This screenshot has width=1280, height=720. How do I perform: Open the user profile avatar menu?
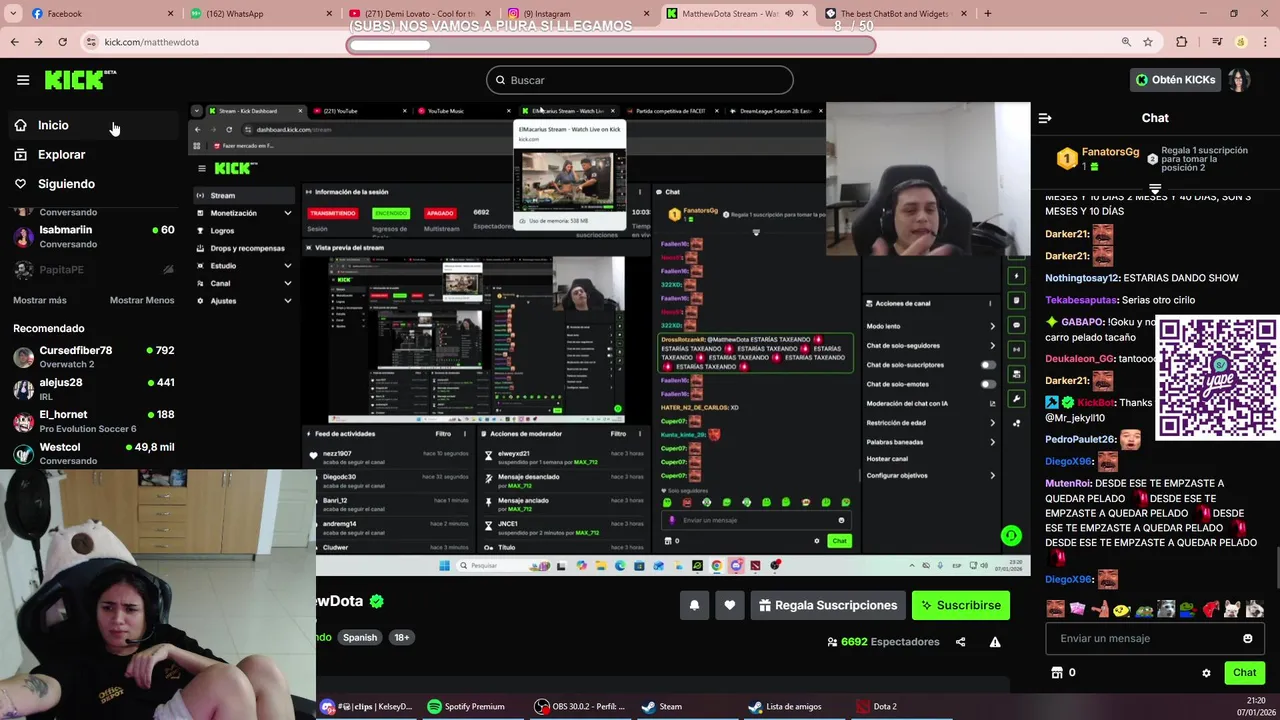(1239, 80)
